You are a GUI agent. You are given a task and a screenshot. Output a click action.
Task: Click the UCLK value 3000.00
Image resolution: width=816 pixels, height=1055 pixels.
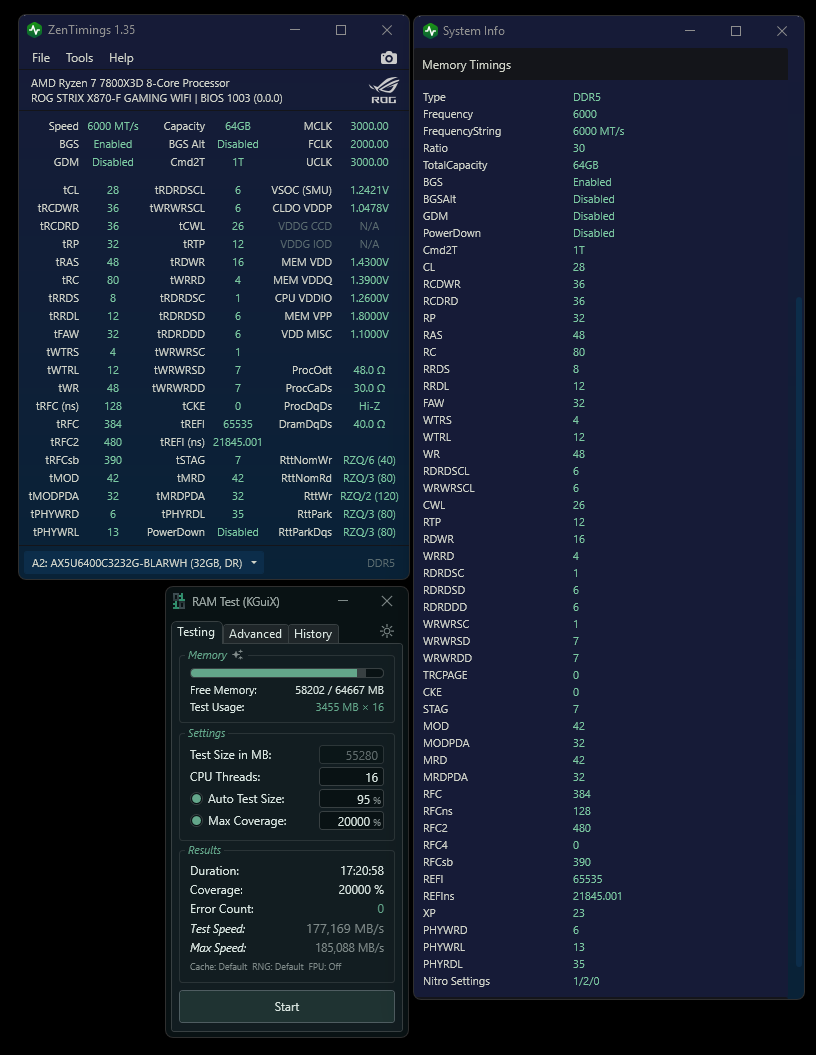369,162
